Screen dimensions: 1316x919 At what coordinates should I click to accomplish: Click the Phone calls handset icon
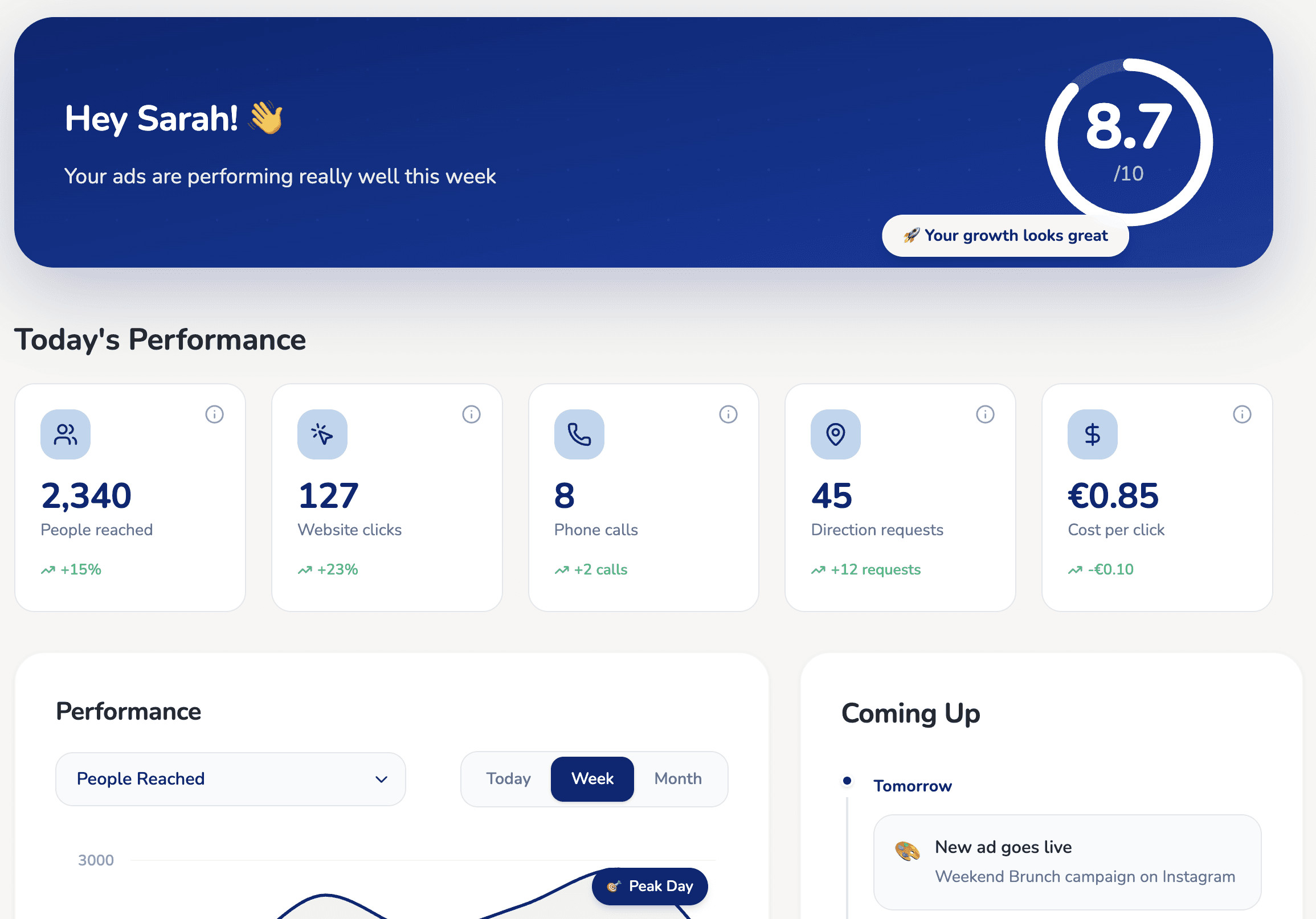[x=578, y=434]
